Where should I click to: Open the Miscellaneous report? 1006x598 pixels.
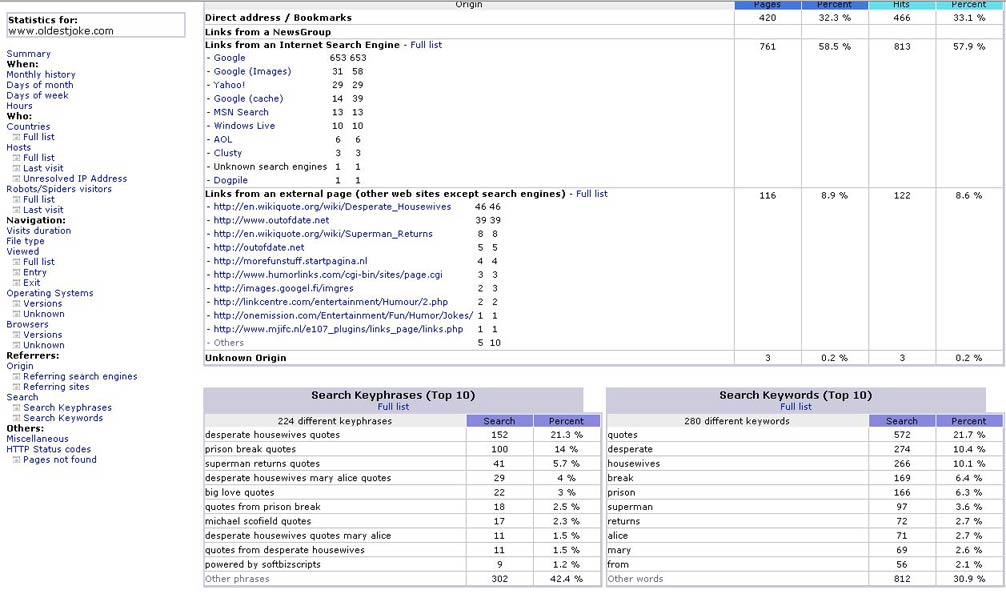coord(37,439)
